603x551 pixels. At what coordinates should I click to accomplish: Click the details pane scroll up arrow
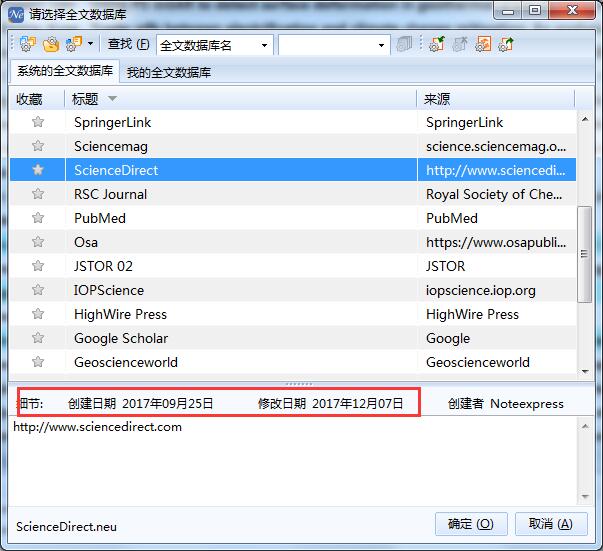click(x=585, y=426)
